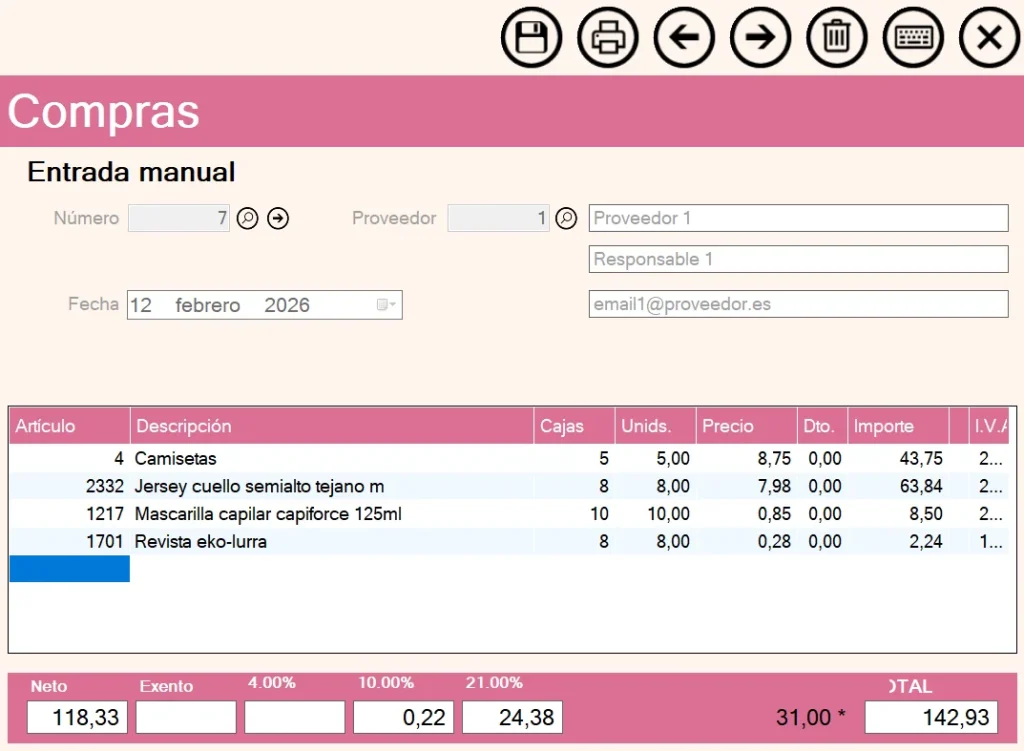Advance to next record with right arrow
Viewport: 1024px width, 751px height.
click(x=761, y=38)
